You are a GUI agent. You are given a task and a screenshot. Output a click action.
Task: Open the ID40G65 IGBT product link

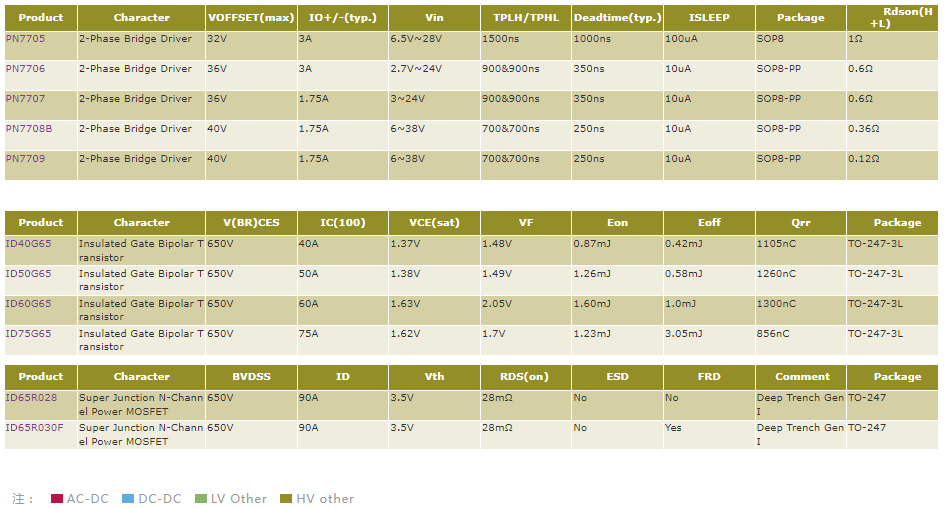[x=28, y=243]
